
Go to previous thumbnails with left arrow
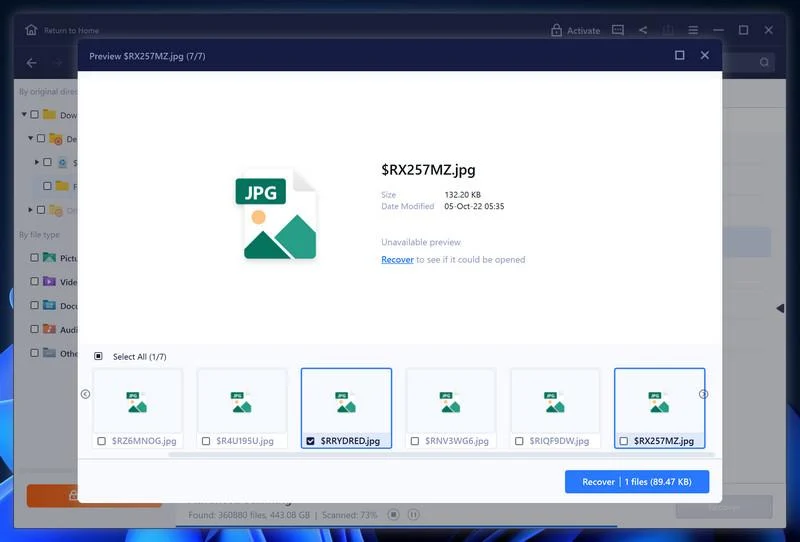pos(85,394)
